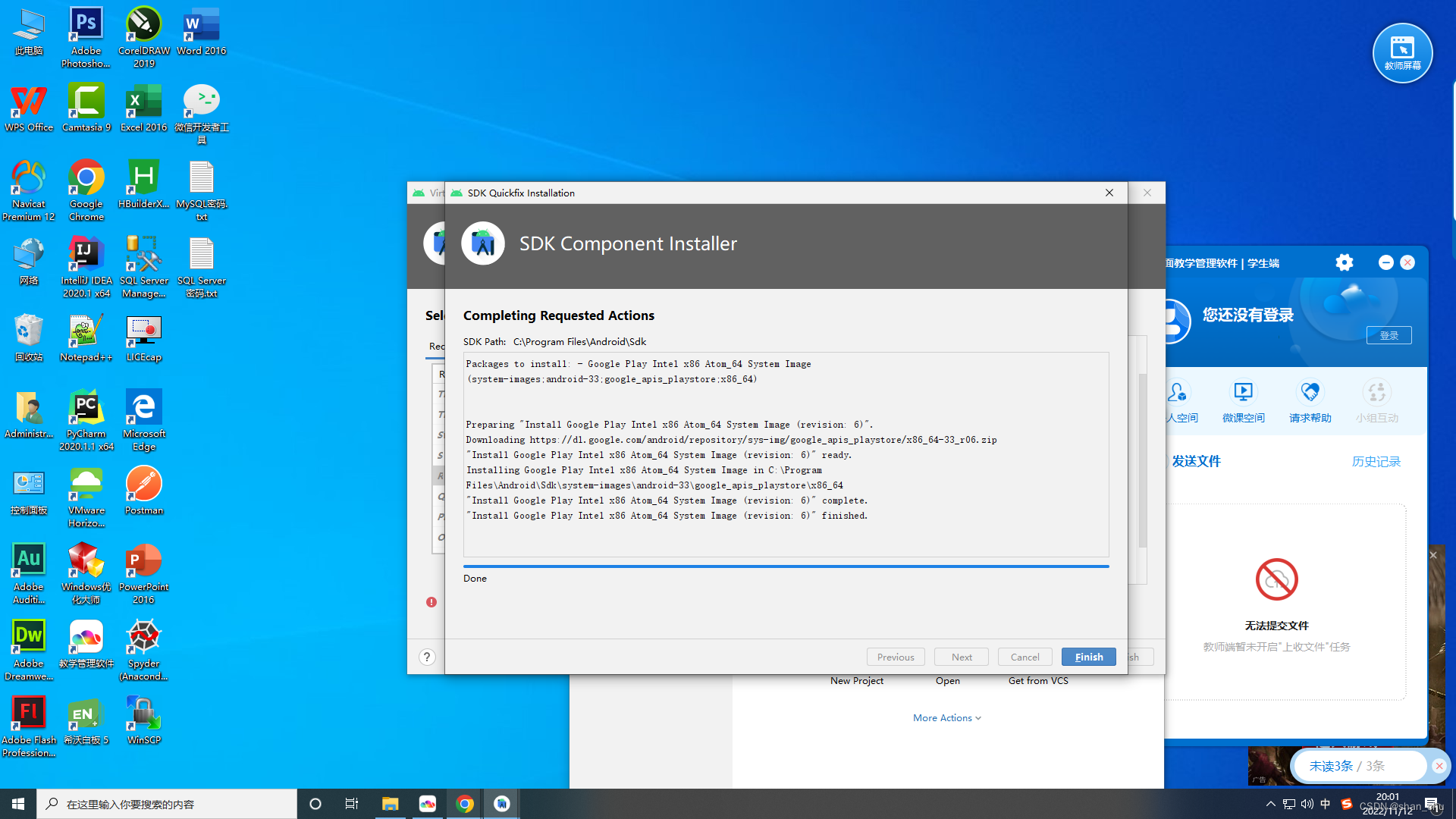Image resolution: width=1456 pixels, height=819 pixels.
Task: Click the help question mark icon
Action: tap(428, 657)
